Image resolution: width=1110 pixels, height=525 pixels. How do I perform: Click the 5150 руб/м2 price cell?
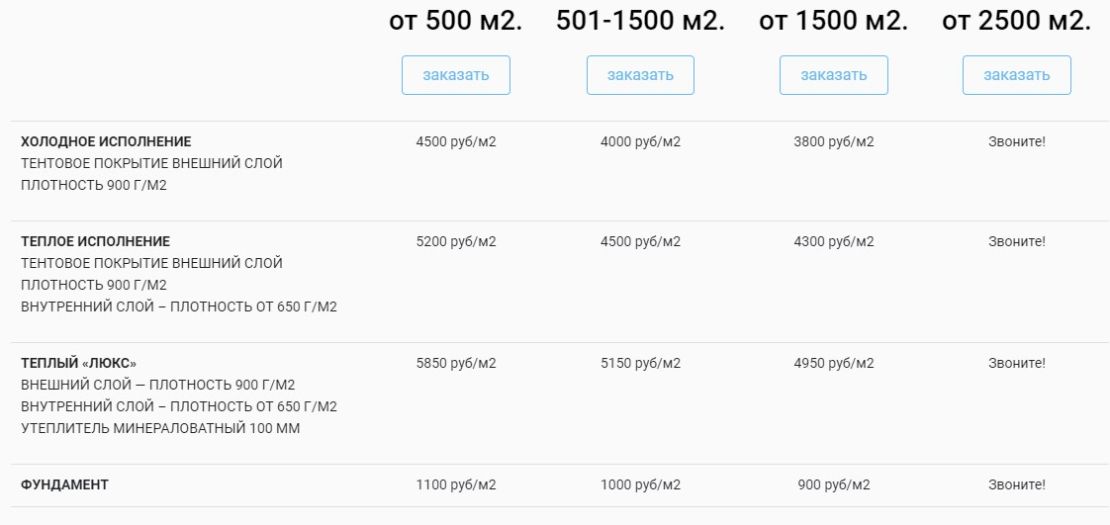point(641,363)
